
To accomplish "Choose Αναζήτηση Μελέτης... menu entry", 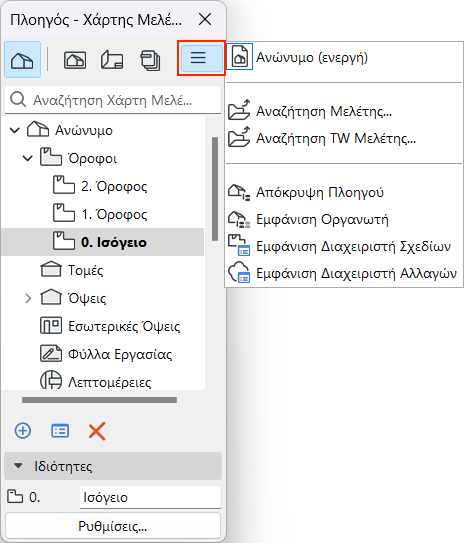I will point(345,111).
